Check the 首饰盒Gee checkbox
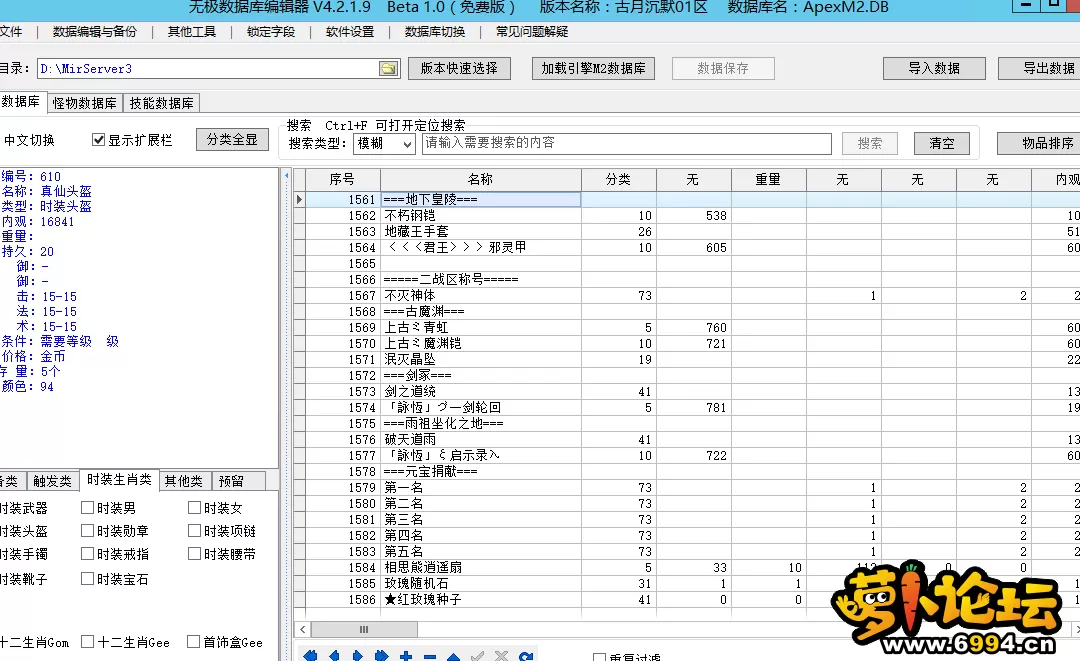Viewport: 1080px width, 661px height. click(x=194, y=642)
